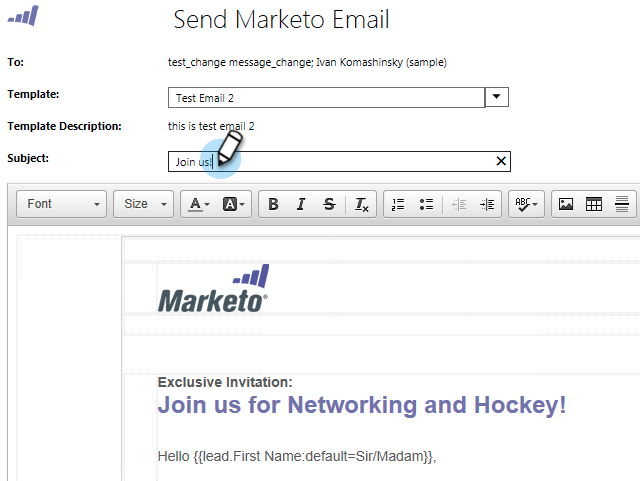Remove formatting with the Tx icon
Image resolution: width=641 pixels, height=481 pixels.
[x=361, y=204]
